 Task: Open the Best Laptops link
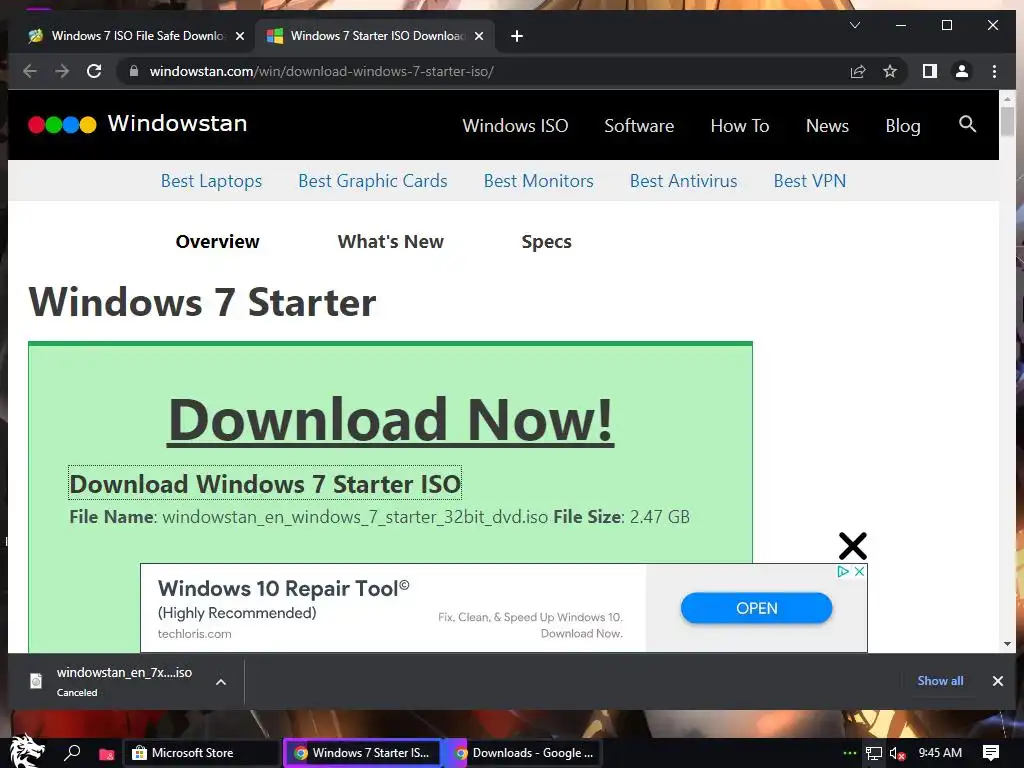(211, 181)
